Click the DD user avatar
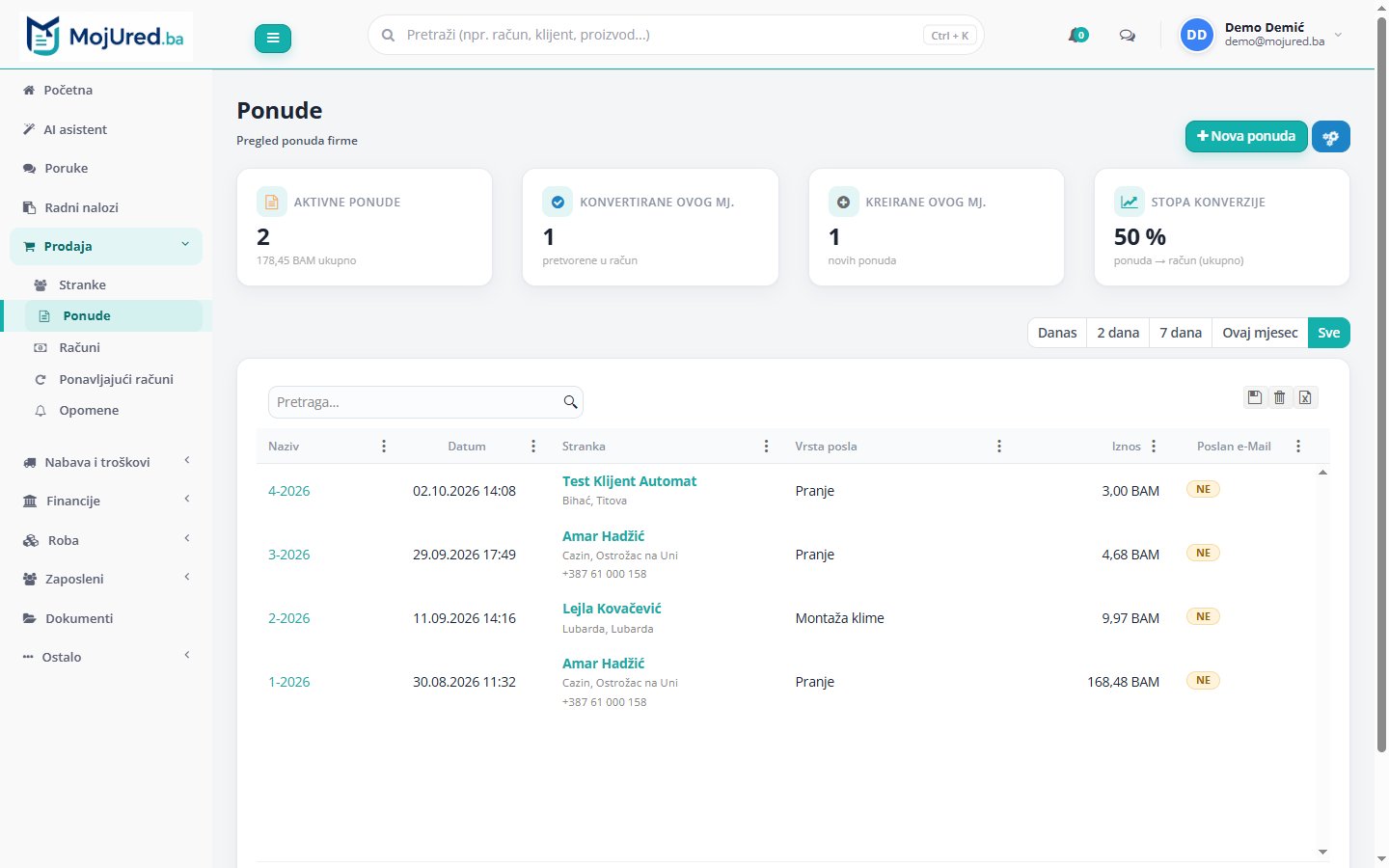 pos(1197,35)
